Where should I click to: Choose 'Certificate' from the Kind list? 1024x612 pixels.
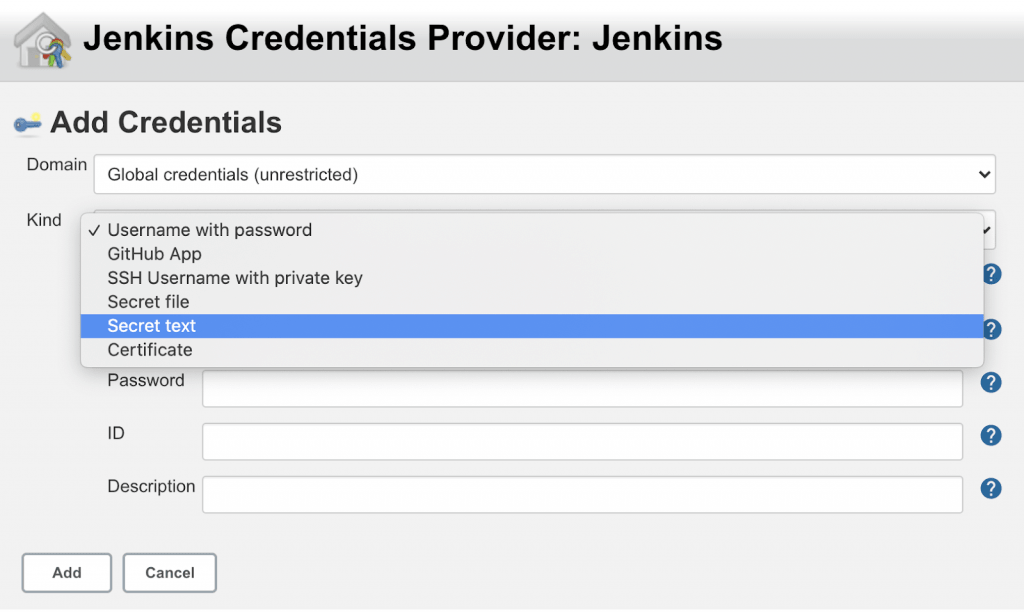(150, 350)
